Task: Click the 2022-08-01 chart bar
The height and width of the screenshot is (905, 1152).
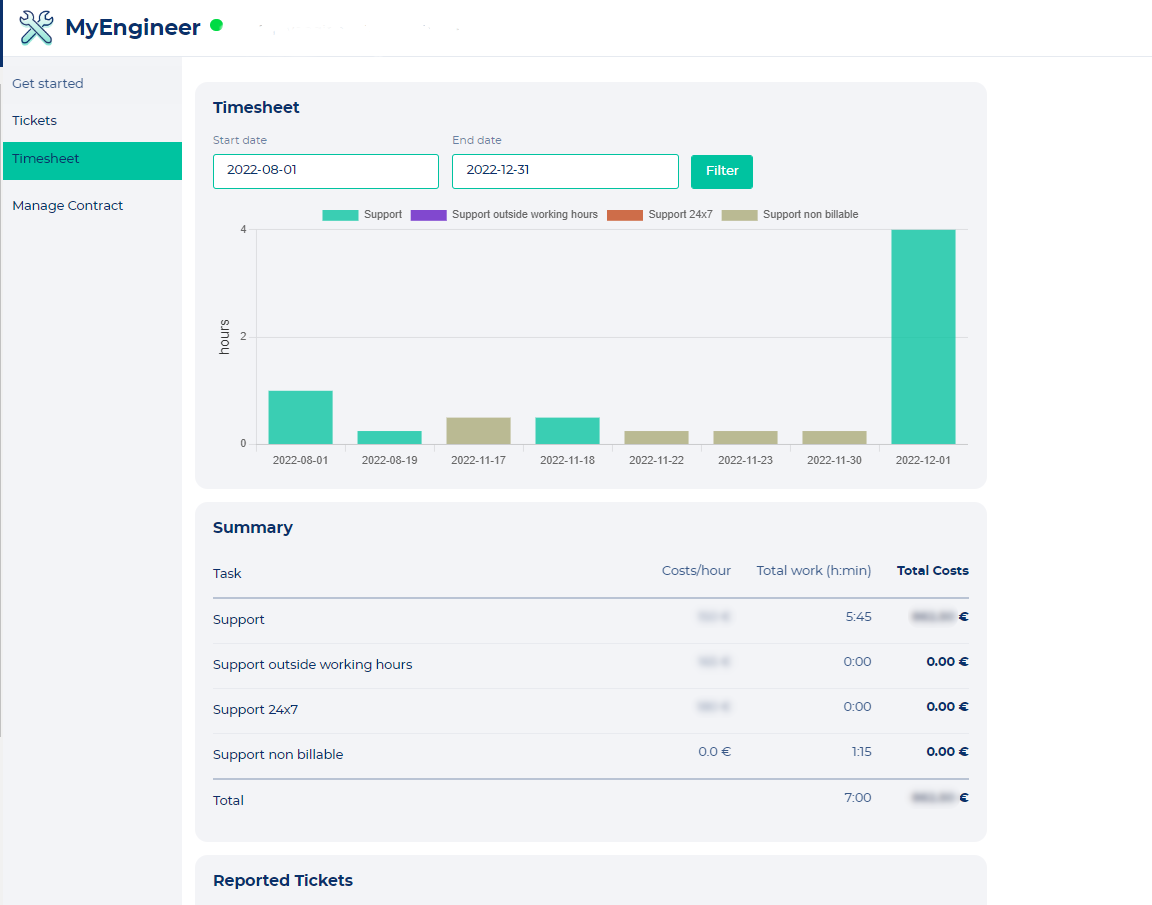Action: click(x=300, y=415)
